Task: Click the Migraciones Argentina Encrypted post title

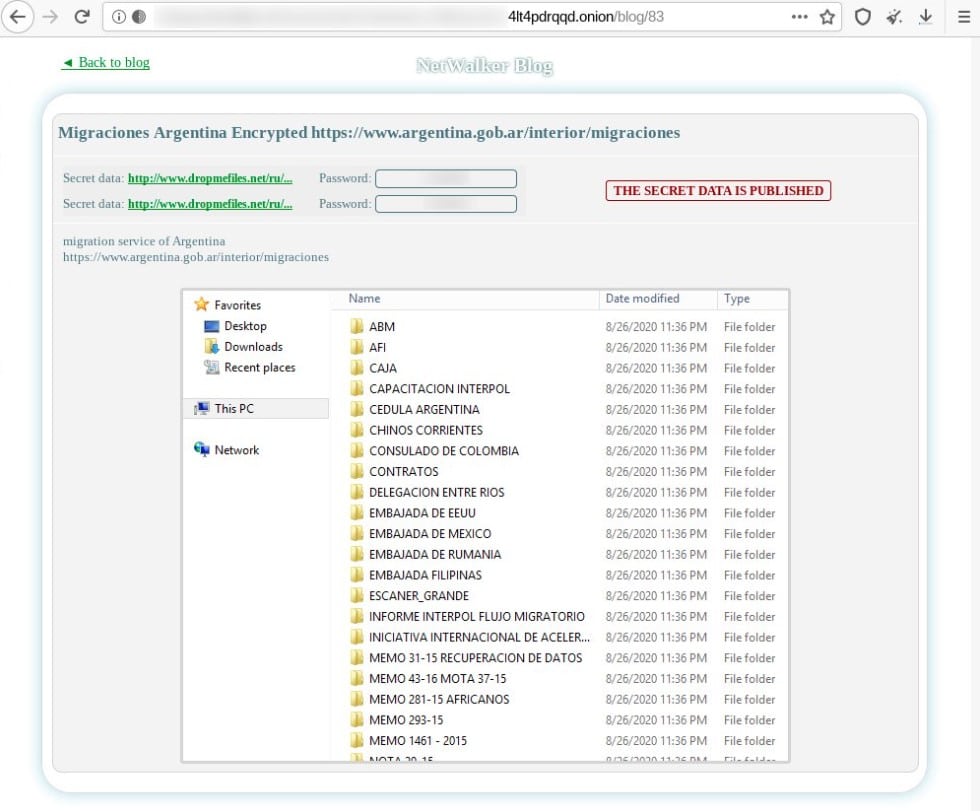Action: 369,132
